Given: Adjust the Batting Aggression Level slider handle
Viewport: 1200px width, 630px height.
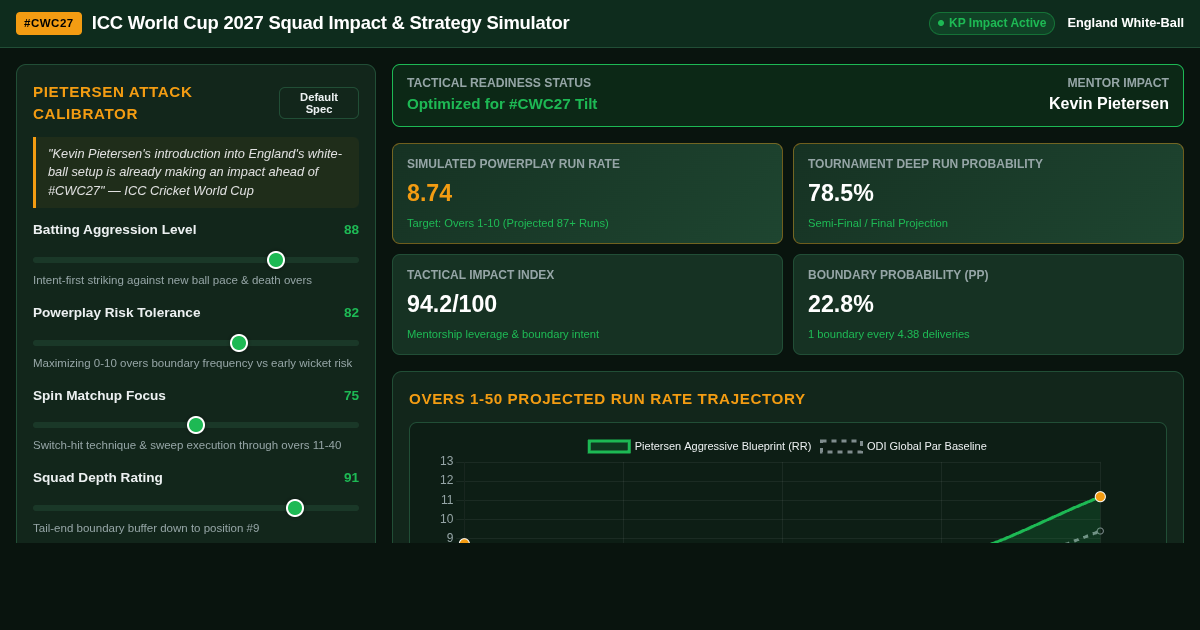Looking at the screenshot, I should [x=276, y=260].
